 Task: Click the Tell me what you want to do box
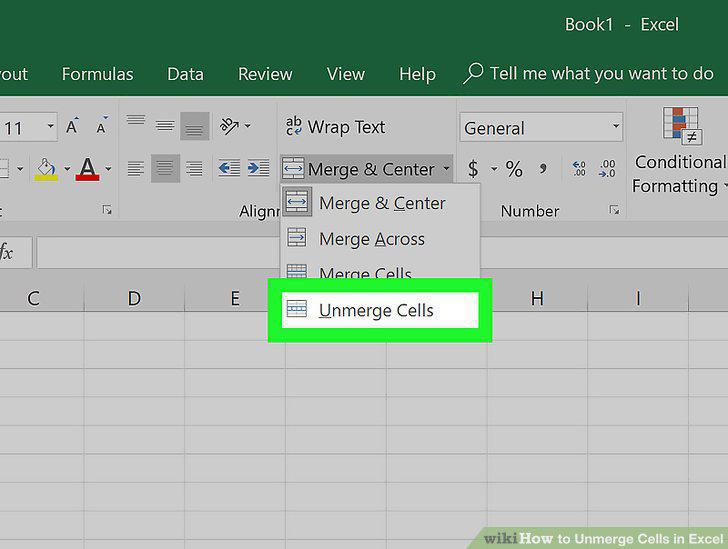(602, 74)
